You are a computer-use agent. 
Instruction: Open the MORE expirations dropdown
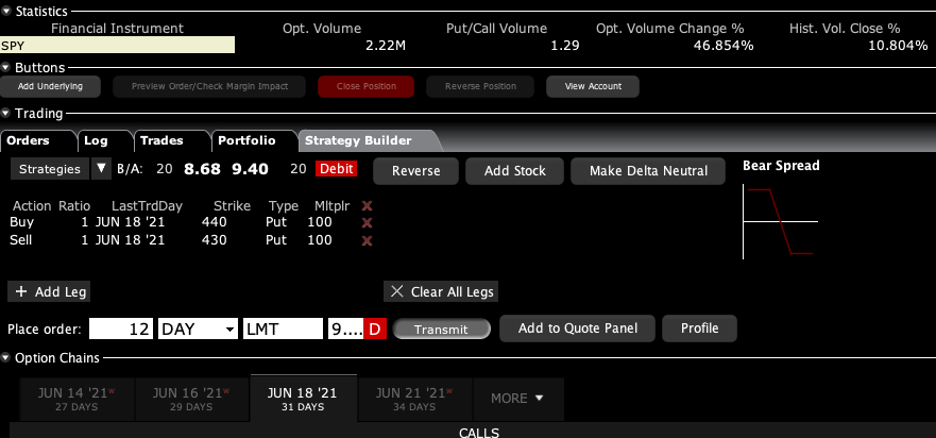click(518, 399)
